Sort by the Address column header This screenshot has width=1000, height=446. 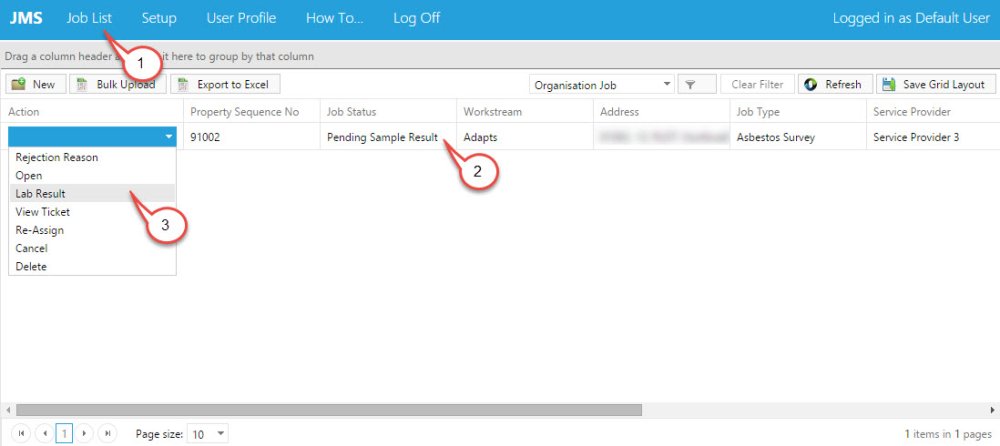click(661, 112)
